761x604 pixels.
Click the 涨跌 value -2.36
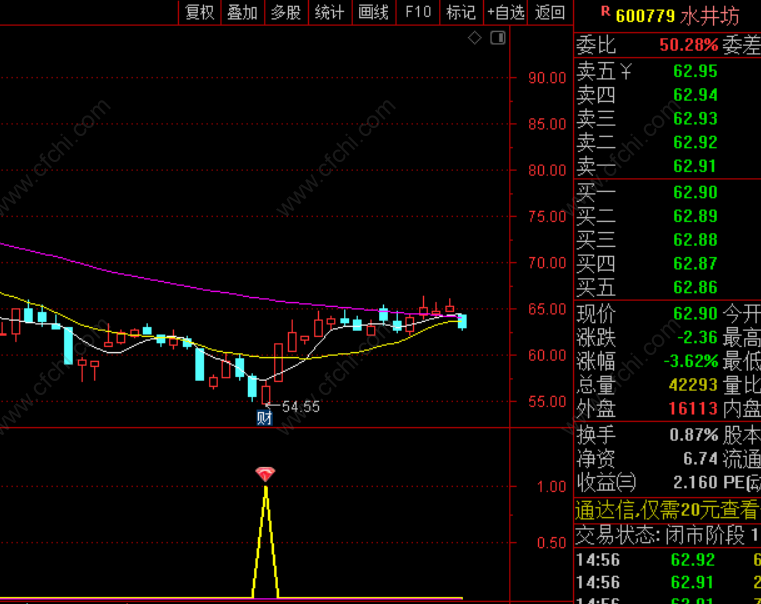click(x=697, y=338)
